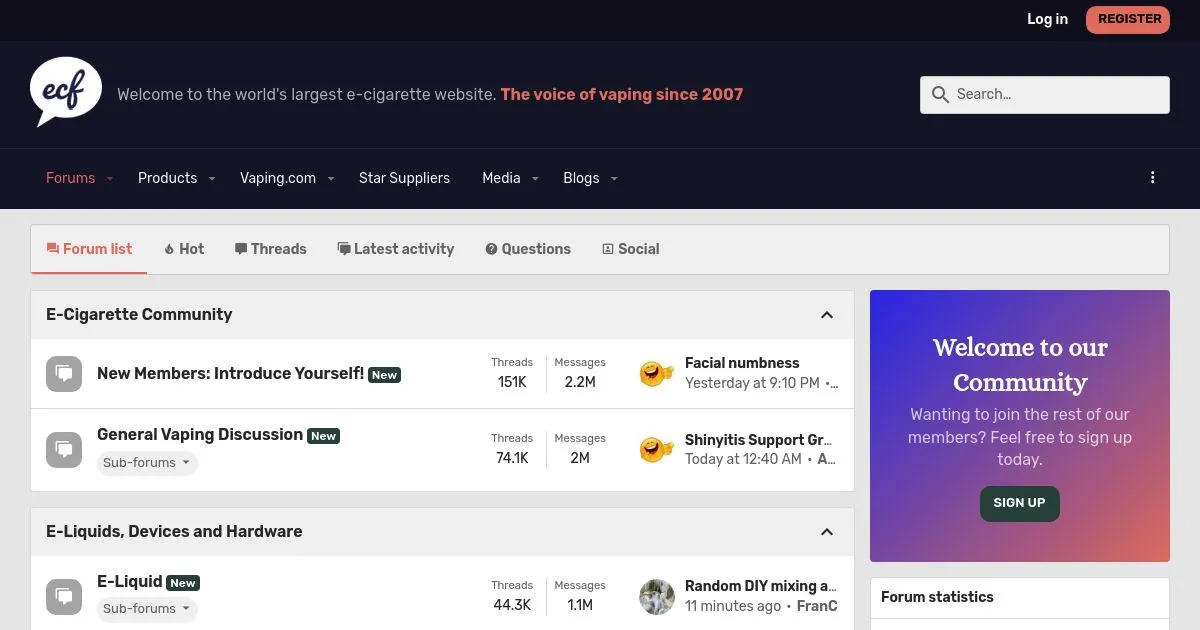Open avatar beside Random DIY mixing post
This screenshot has height=630, width=1200.
(x=656, y=597)
